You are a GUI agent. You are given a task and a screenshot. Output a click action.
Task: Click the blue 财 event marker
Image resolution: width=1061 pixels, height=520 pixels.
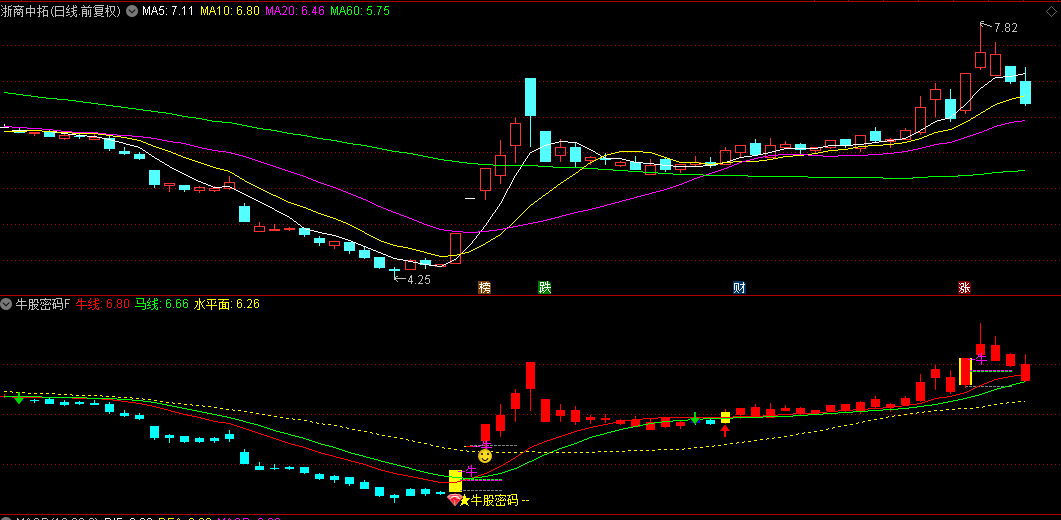coord(740,287)
